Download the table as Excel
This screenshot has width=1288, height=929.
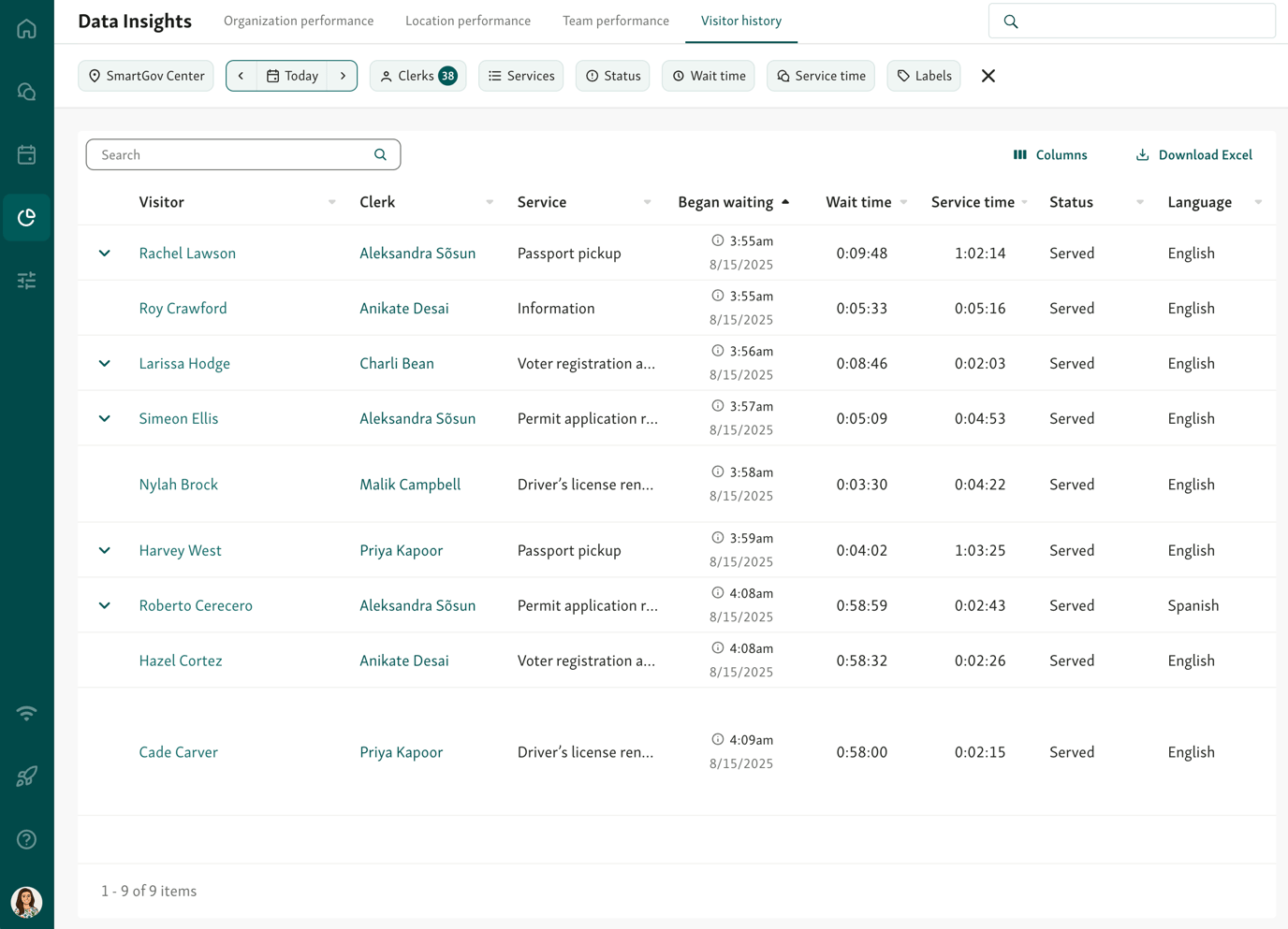1193,154
